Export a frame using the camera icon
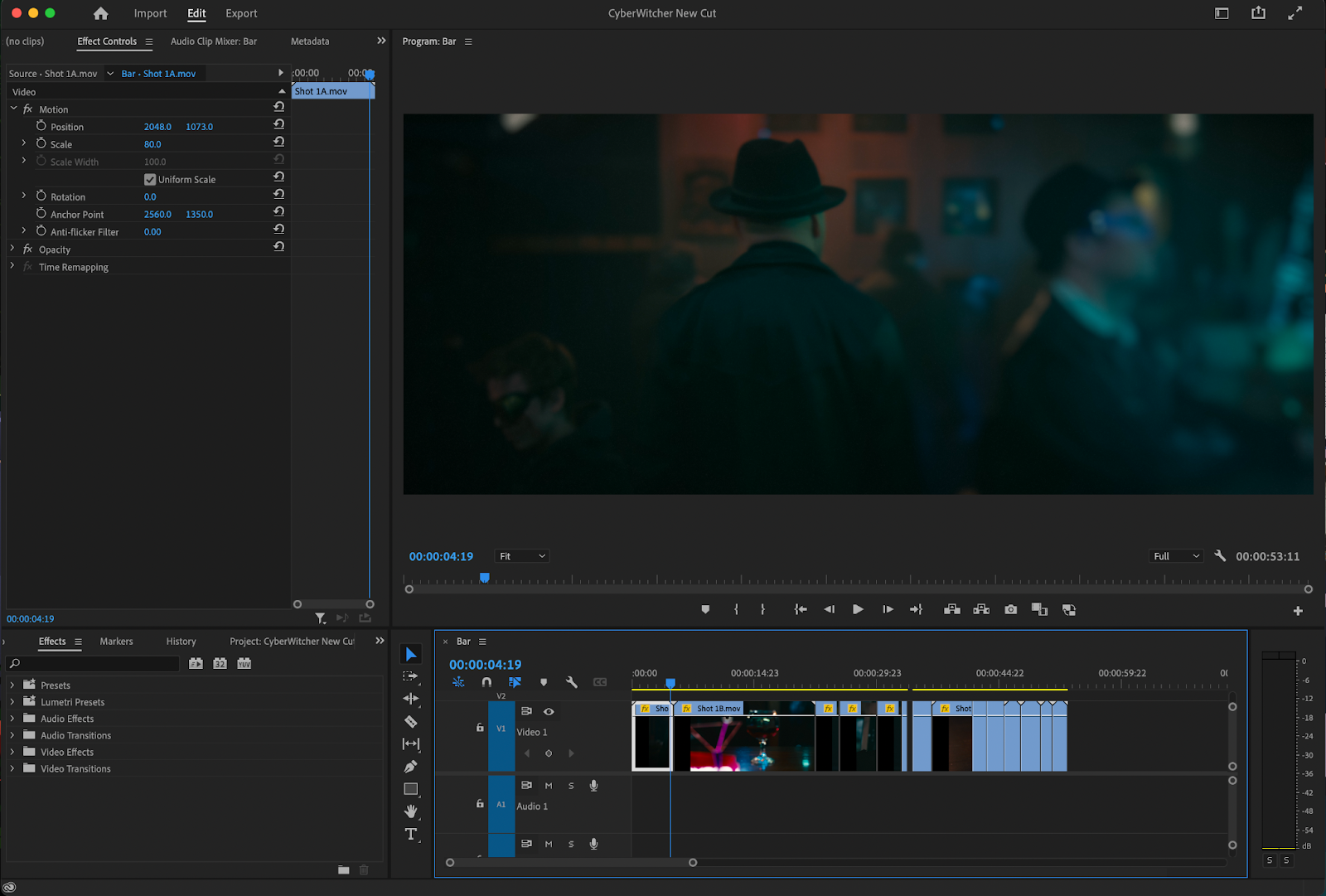The image size is (1326, 896). click(1010, 609)
